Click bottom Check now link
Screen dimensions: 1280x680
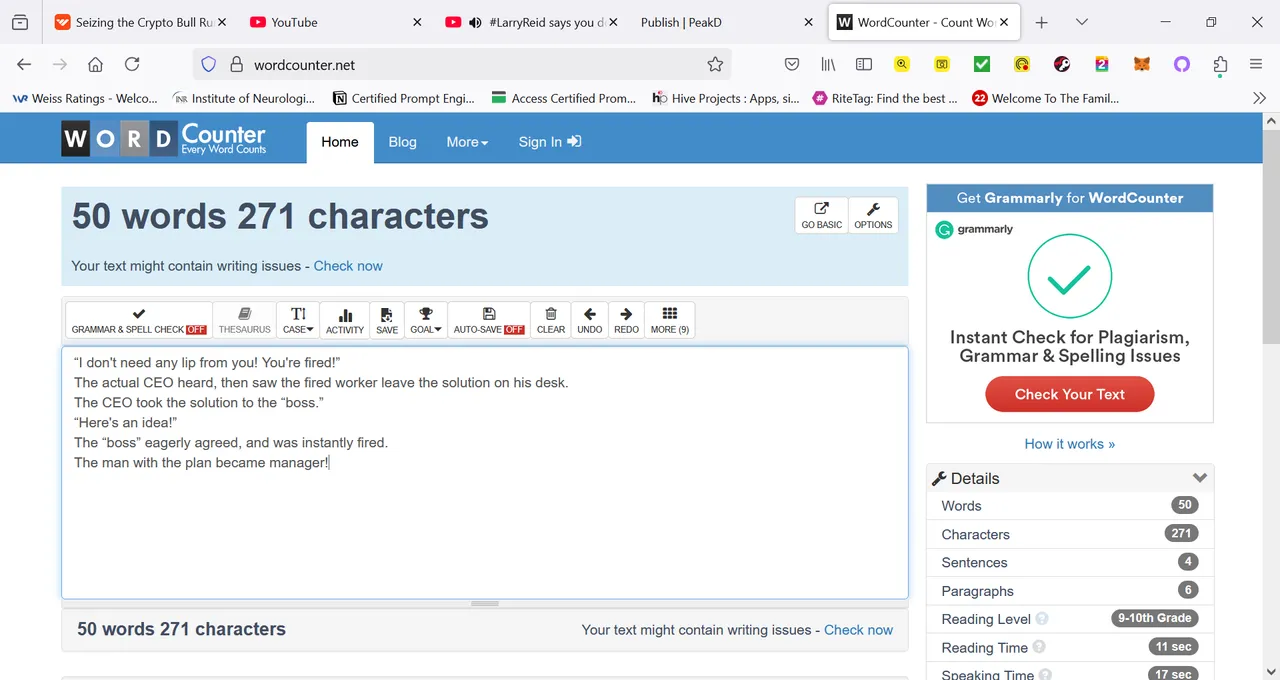[x=858, y=630]
